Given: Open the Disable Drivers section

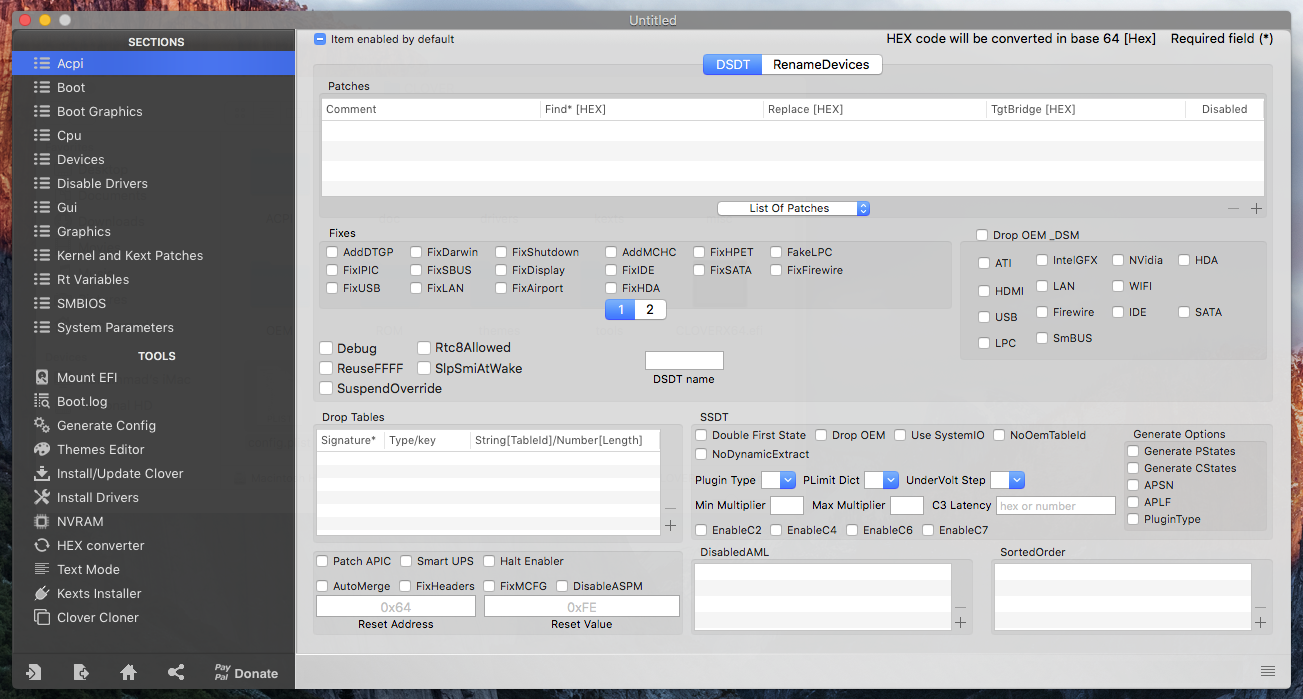Looking at the screenshot, I should point(155,183).
